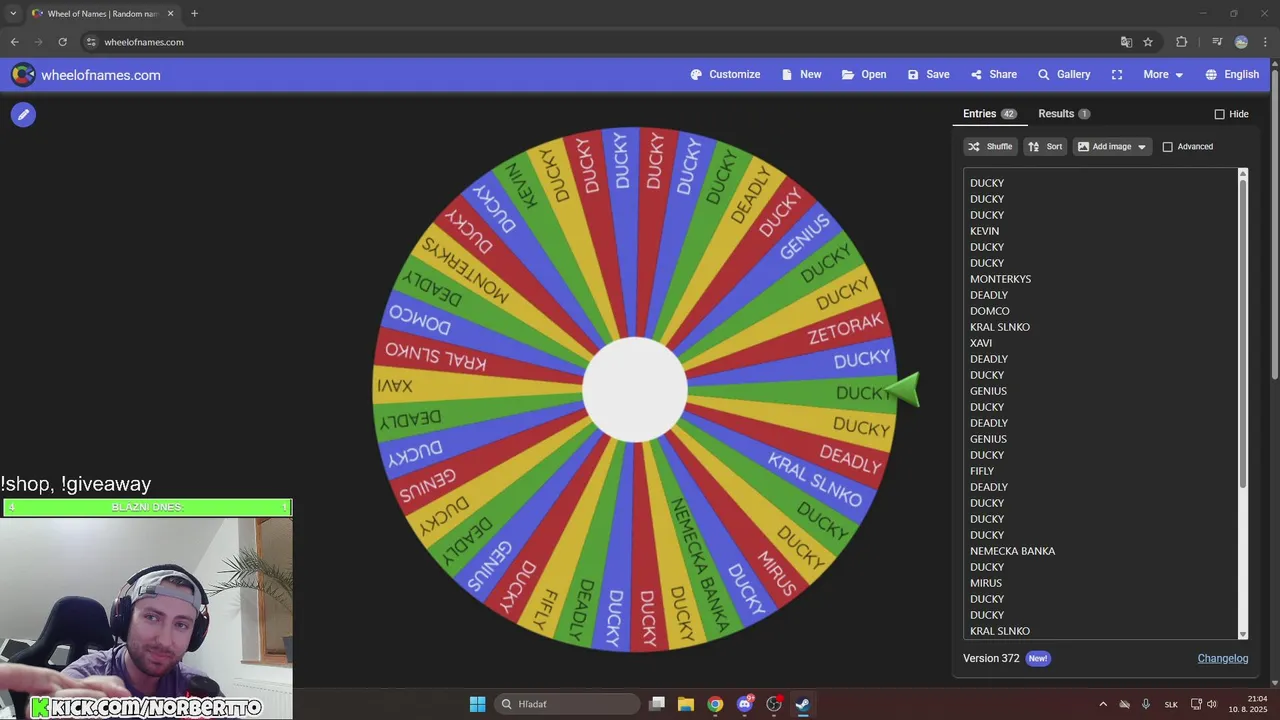Click the KEVIN entry in the list
This screenshot has width=1280, height=720.
(984, 231)
